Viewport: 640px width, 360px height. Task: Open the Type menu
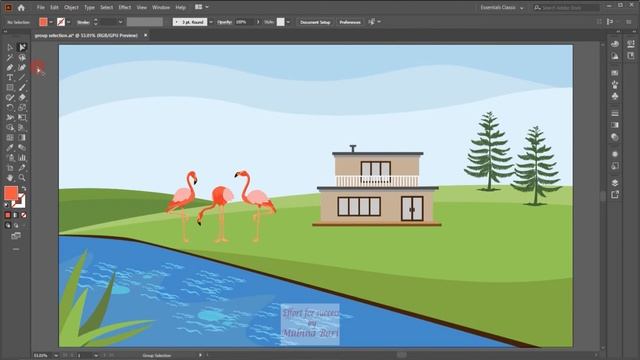(89, 7)
